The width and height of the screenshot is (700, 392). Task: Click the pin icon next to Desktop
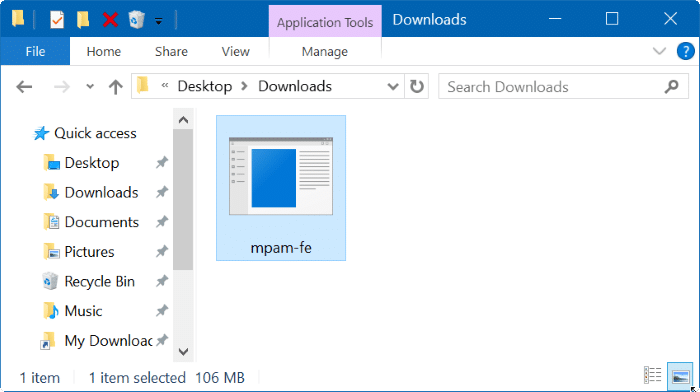[x=162, y=163]
